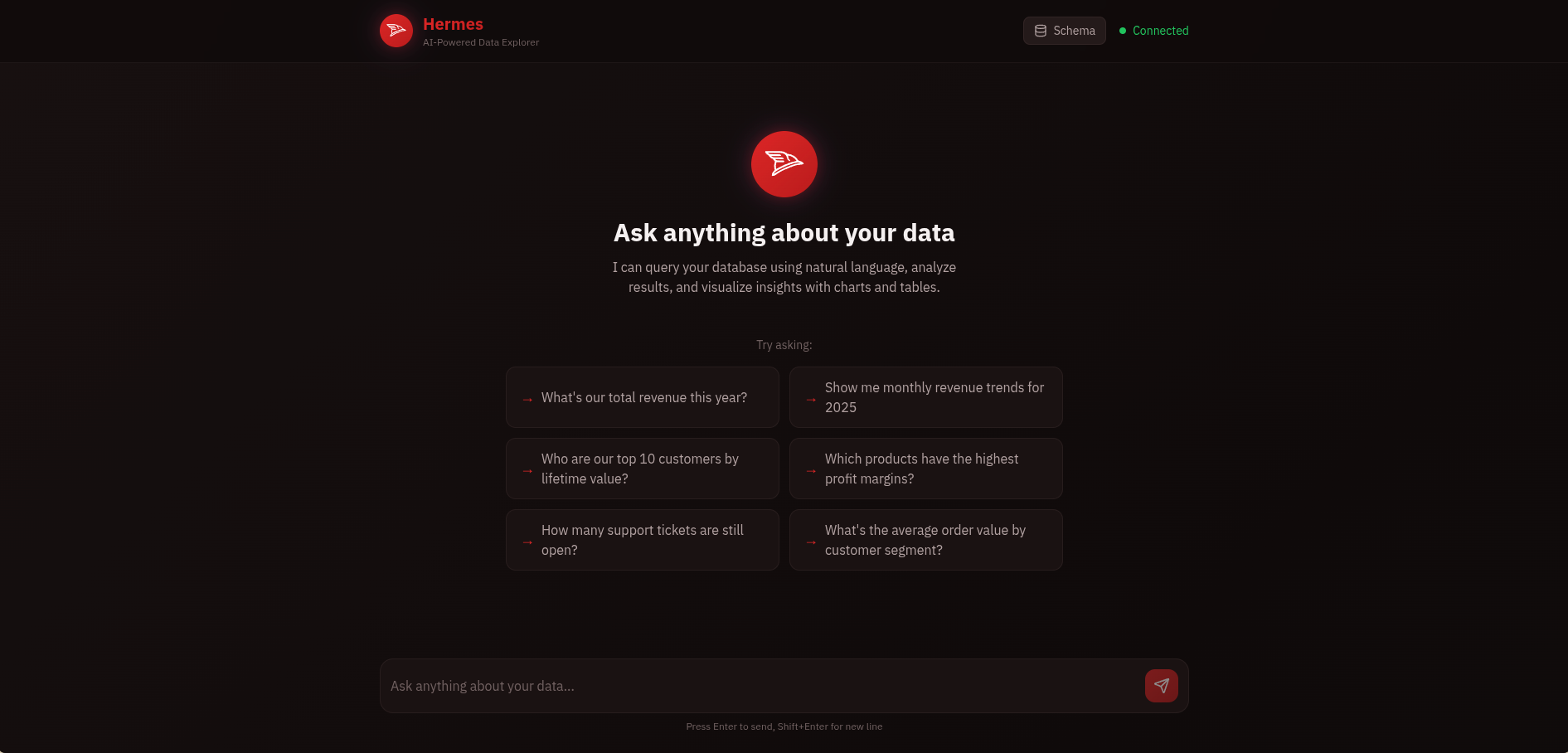Click the large red Hermes emblem in center
The width and height of the screenshot is (1568, 753).
(784, 164)
